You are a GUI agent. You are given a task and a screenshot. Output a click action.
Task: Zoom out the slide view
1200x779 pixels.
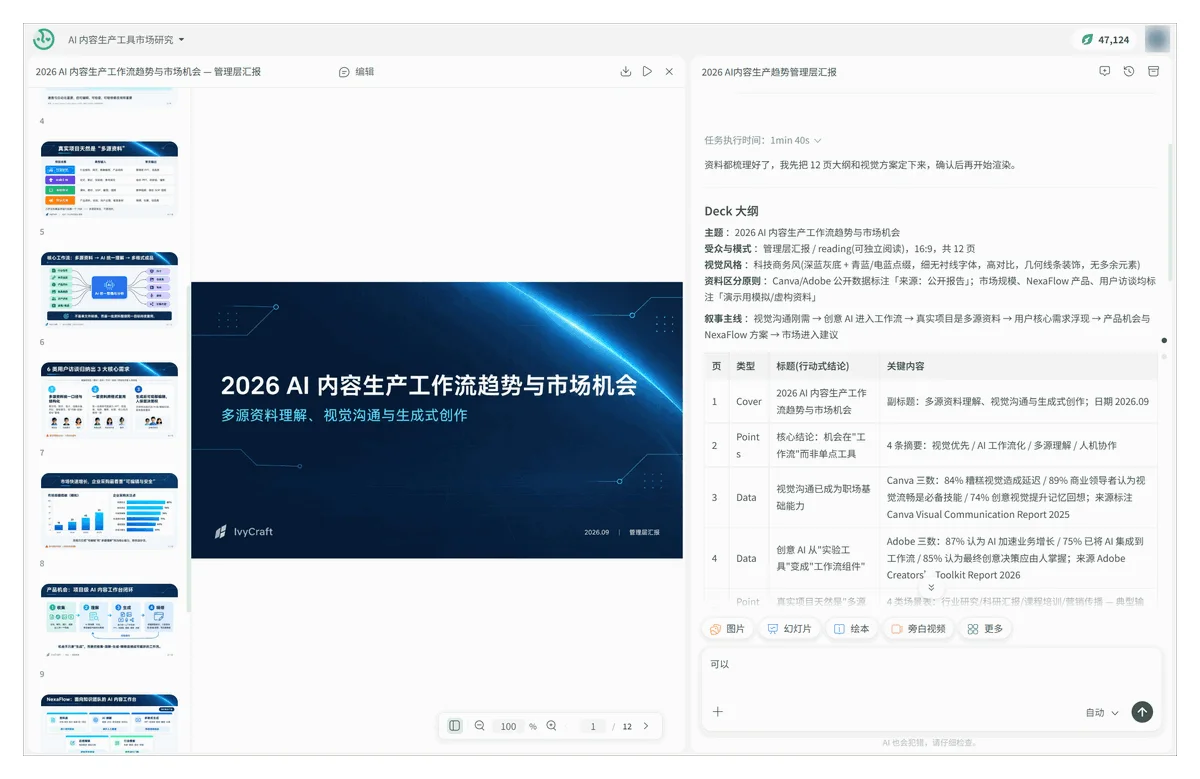pyautogui.click(x=480, y=726)
